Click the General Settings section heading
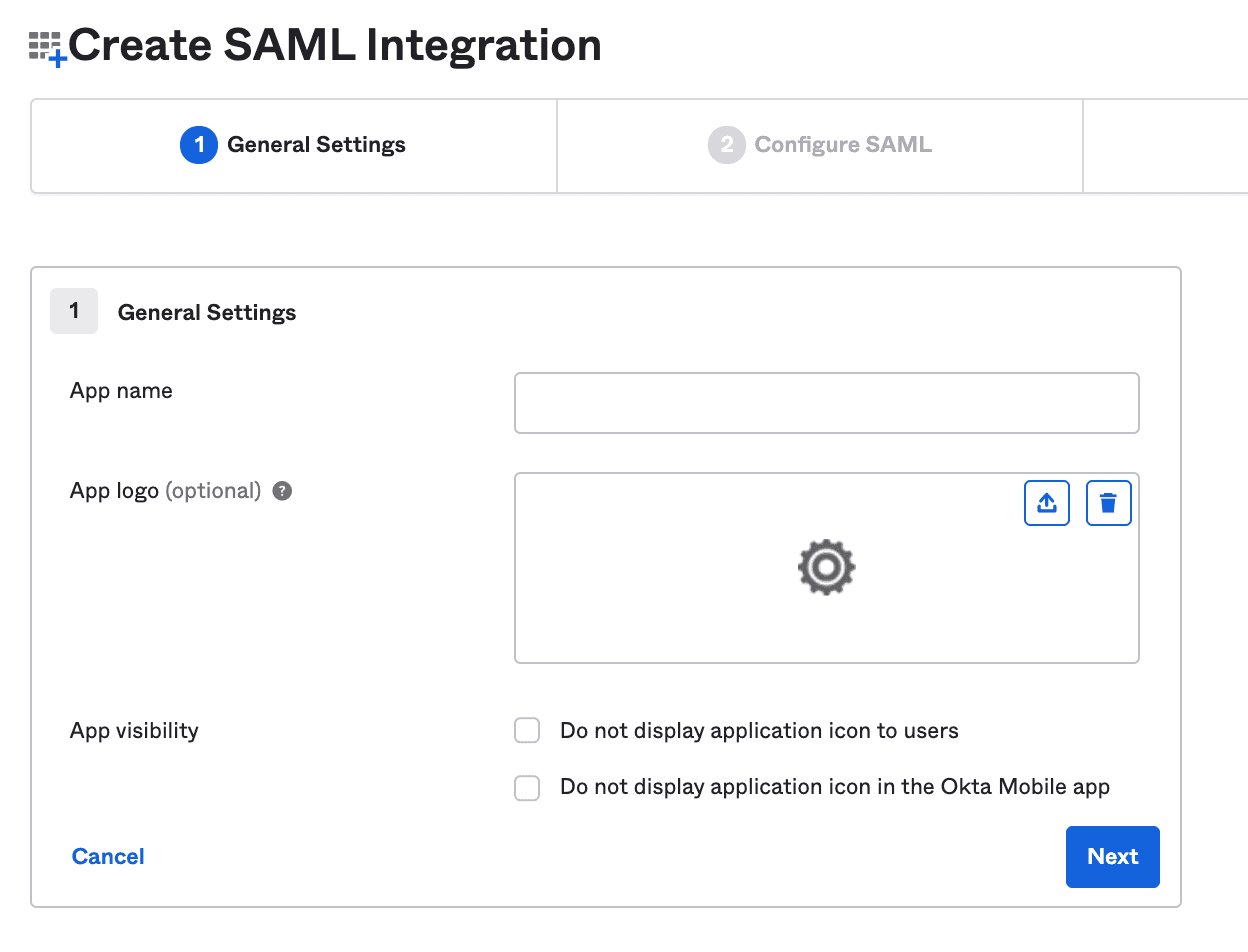 point(206,312)
